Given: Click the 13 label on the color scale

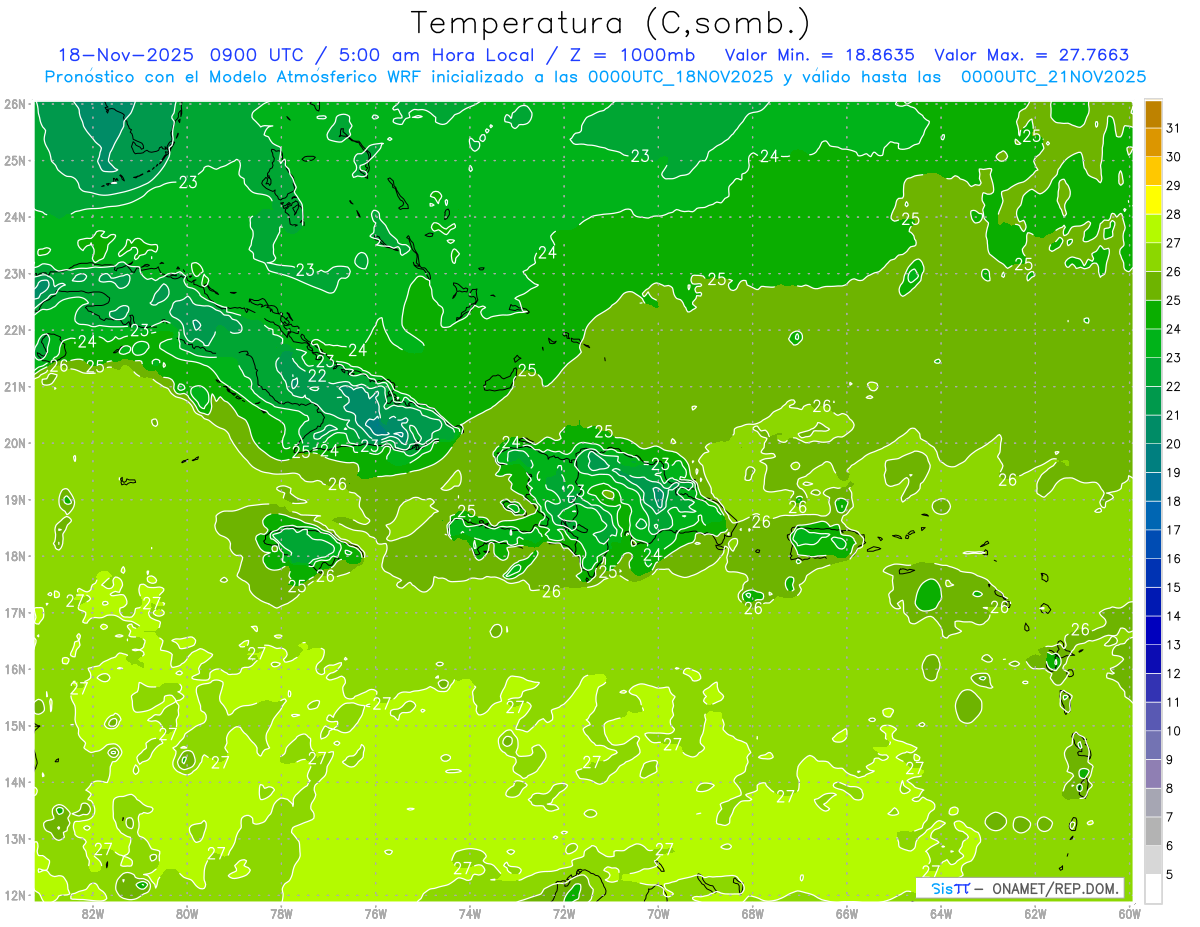Looking at the screenshot, I should (x=1173, y=645).
